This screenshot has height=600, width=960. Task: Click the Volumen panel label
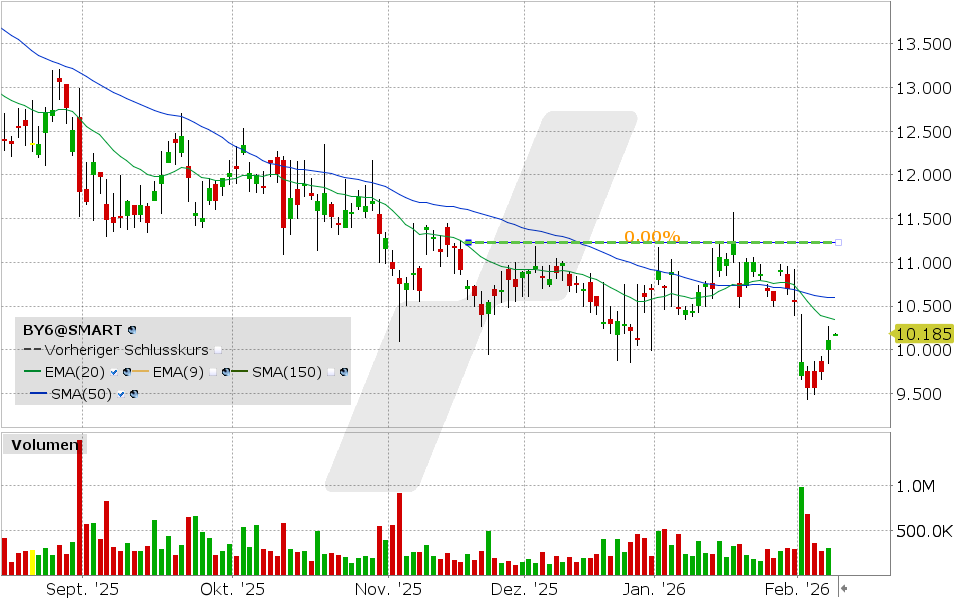point(45,444)
